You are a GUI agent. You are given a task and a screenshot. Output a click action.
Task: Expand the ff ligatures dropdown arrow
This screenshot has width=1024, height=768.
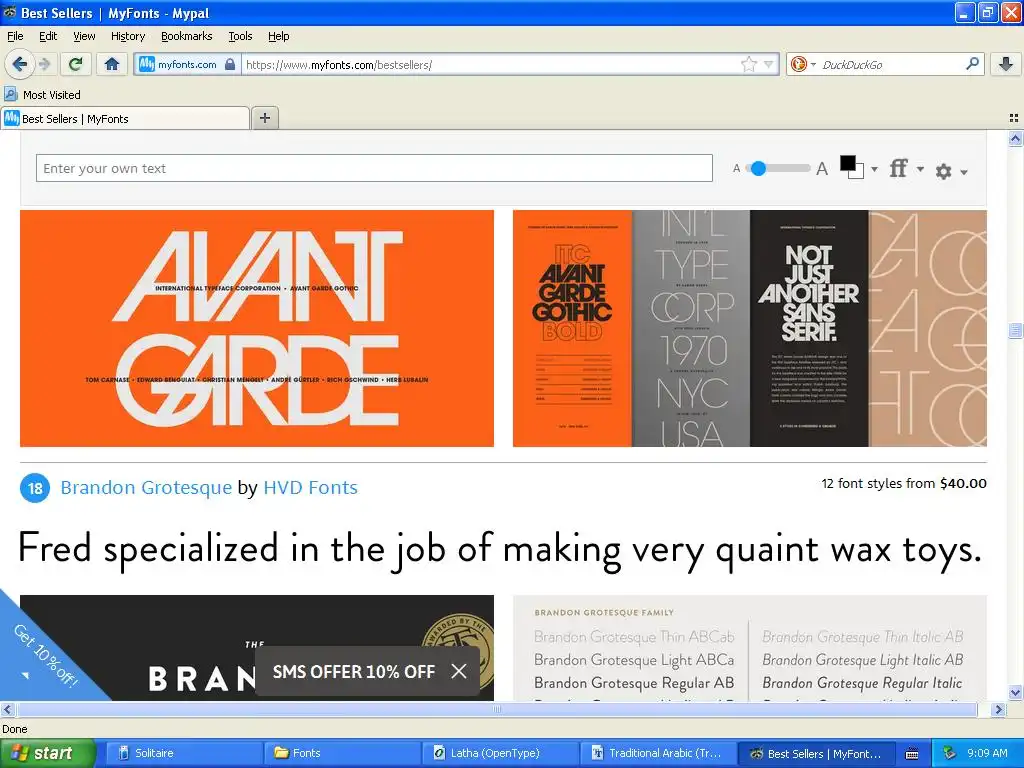pos(920,169)
